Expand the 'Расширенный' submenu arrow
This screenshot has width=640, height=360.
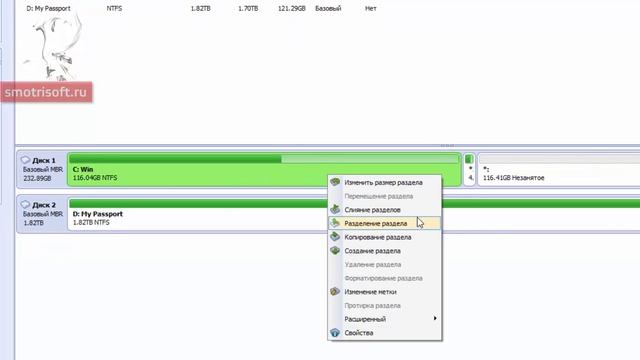435,318
